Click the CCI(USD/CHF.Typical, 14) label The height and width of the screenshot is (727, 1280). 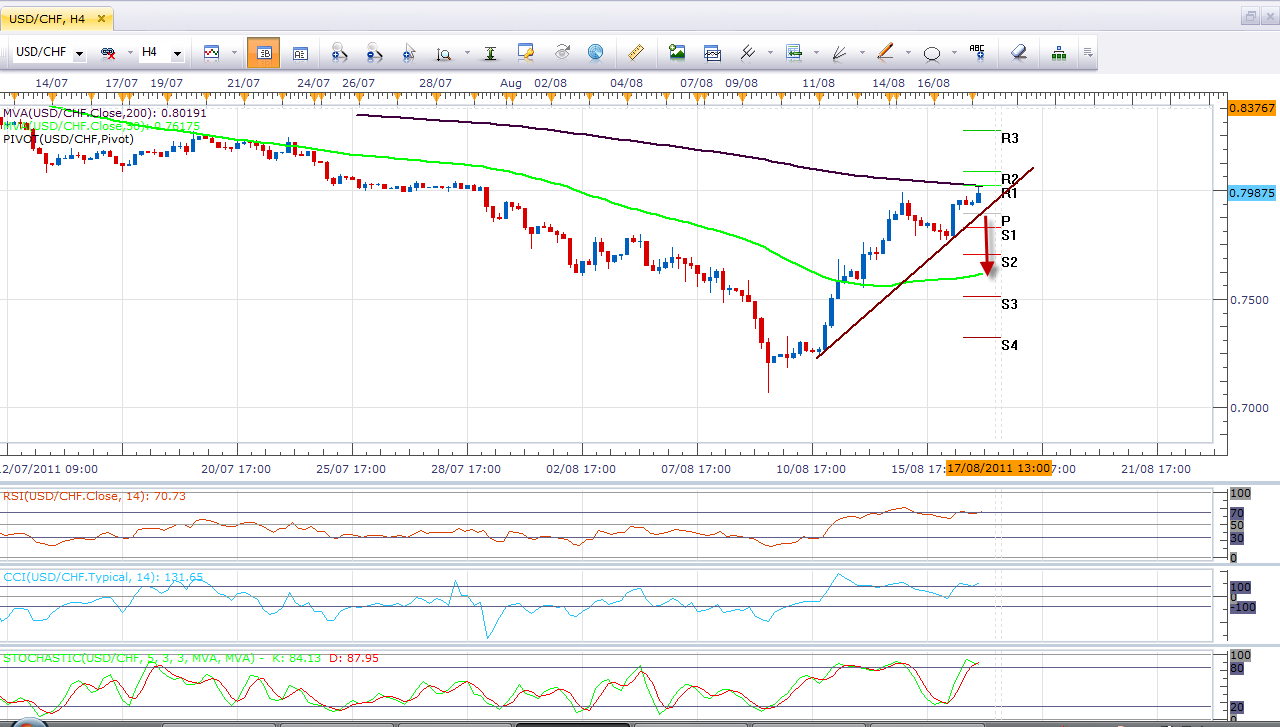103,577
